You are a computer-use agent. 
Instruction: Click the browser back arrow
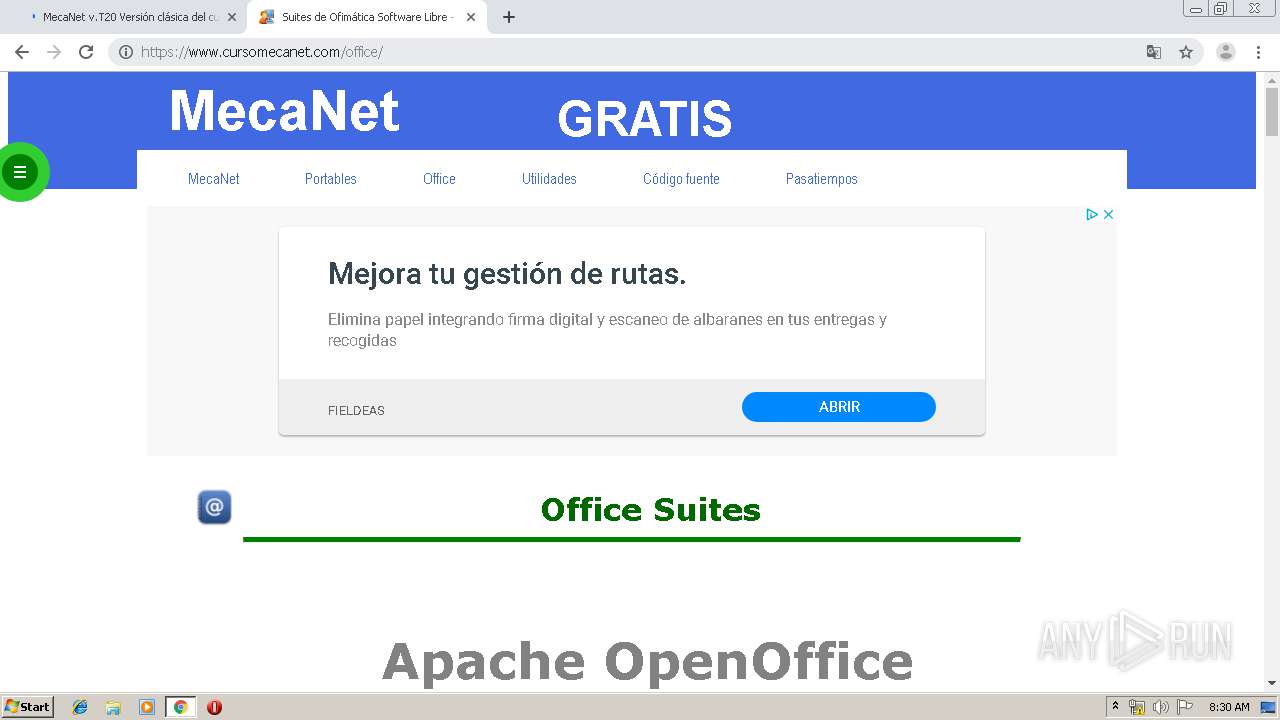point(22,52)
